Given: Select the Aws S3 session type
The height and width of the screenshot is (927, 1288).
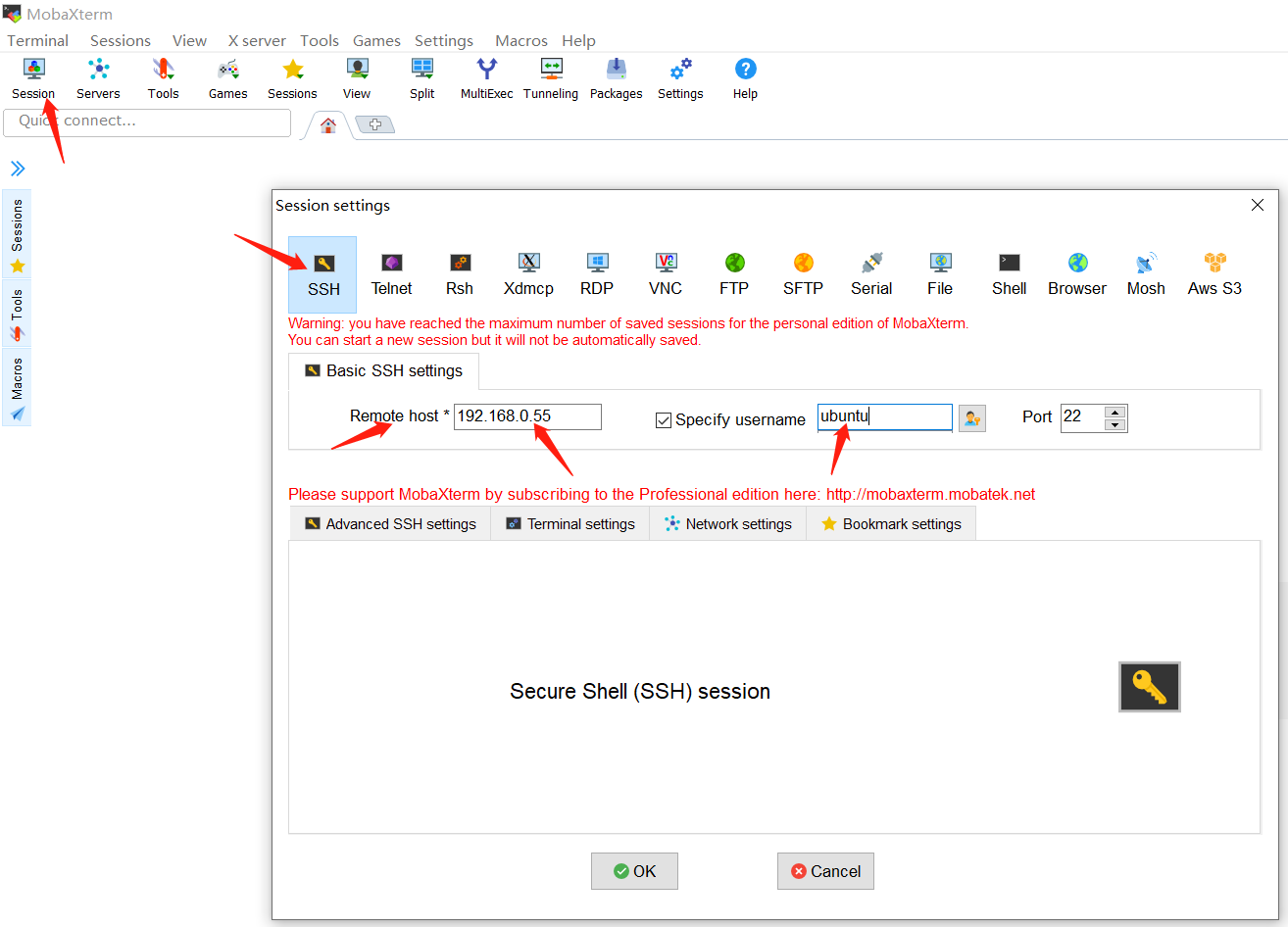Looking at the screenshot, I should point(1214,274).
